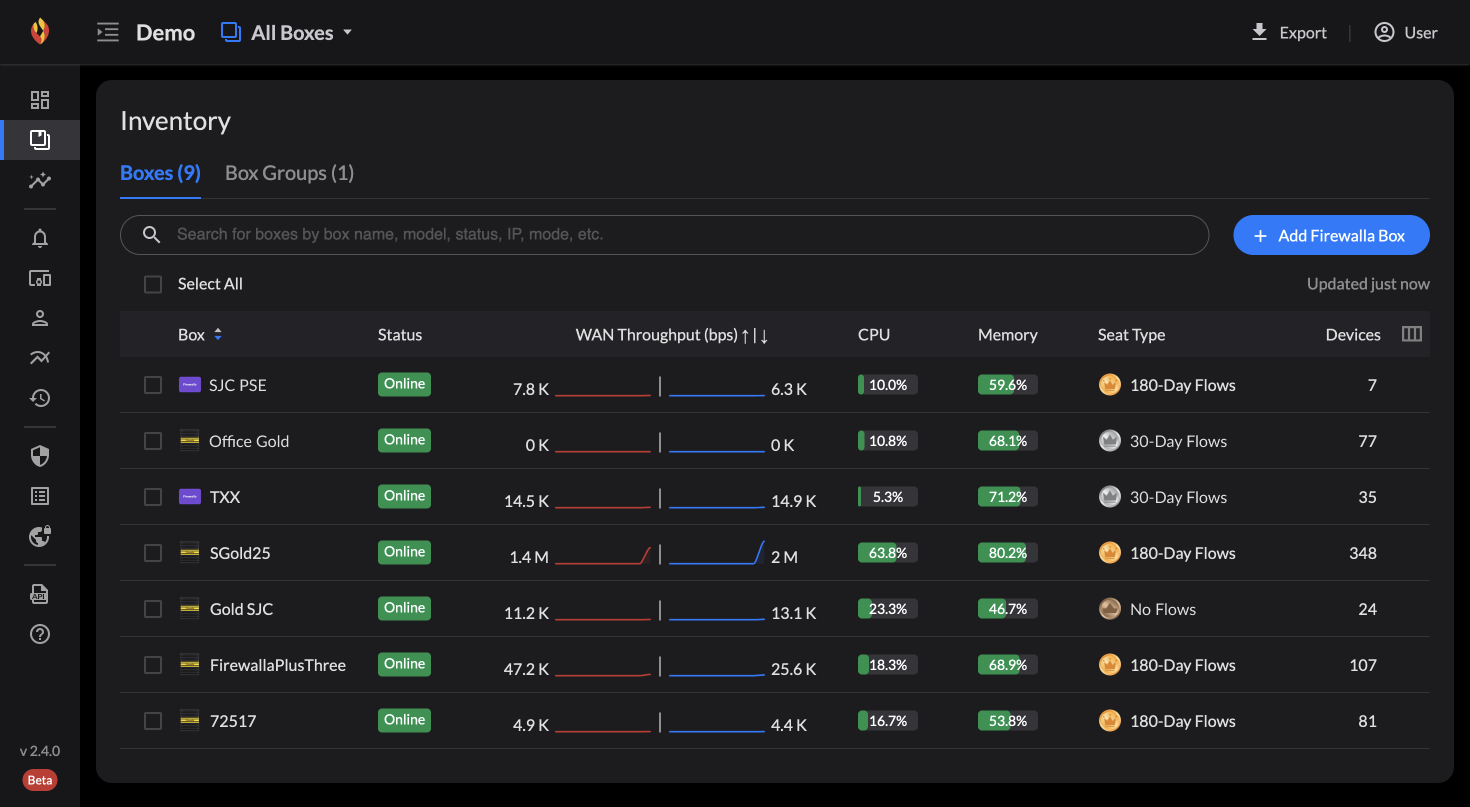The height and width of the screenshot is (807, 1470).
Task: Tick the 72517 row checkbox
Action: pos(153,721)
